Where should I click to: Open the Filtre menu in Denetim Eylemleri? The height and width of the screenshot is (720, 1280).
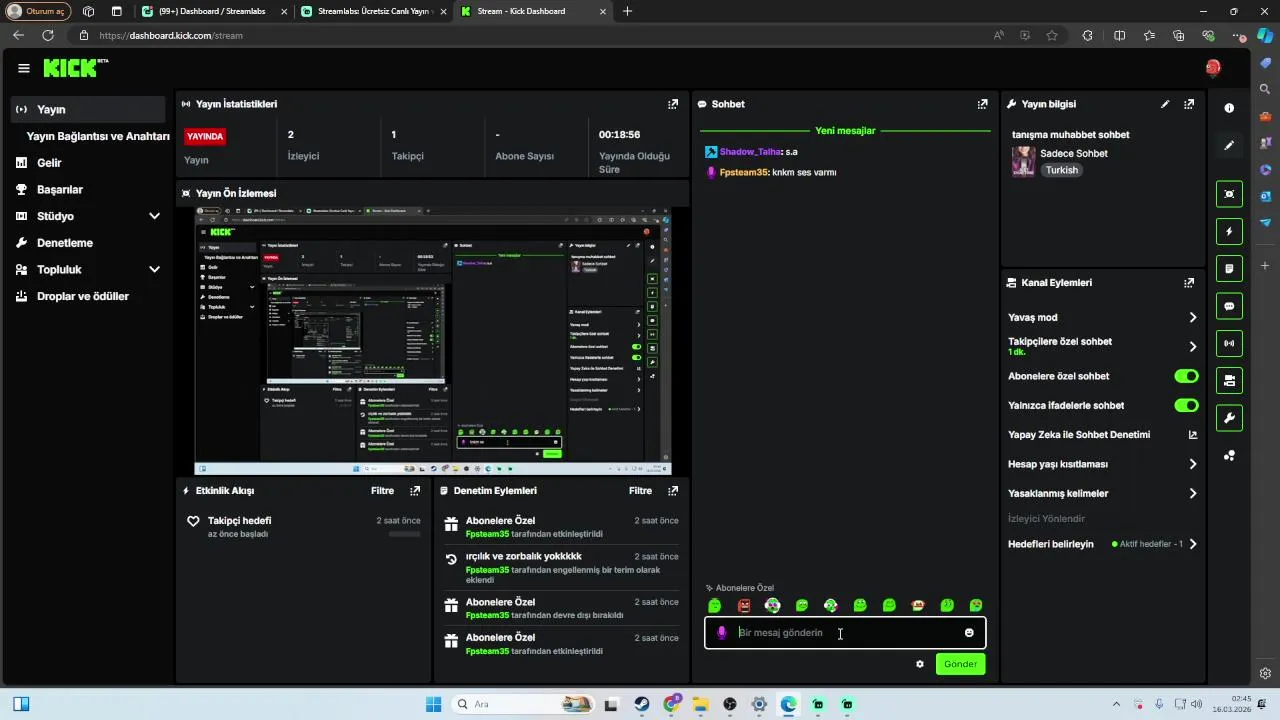640,491
